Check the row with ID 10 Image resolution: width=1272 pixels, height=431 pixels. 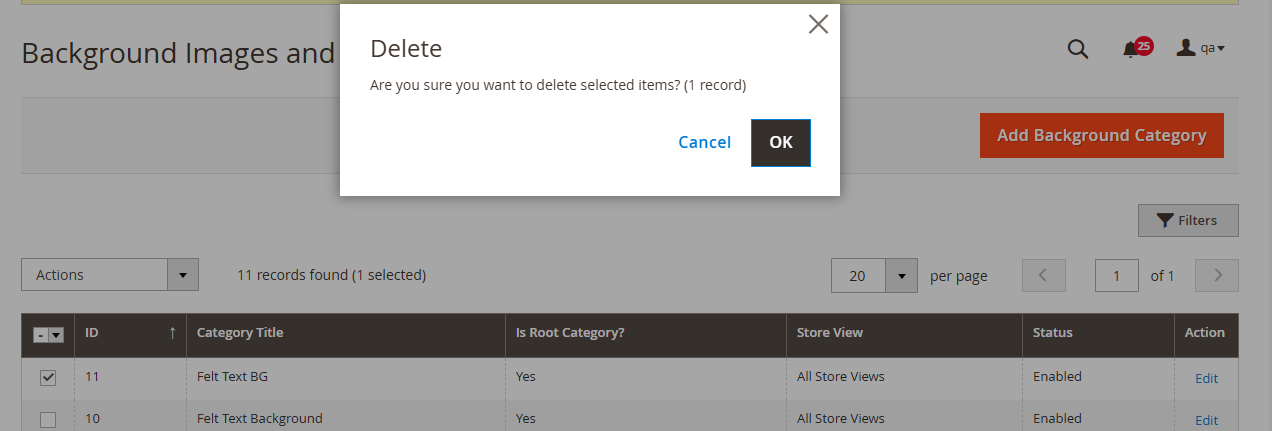click(x=48, y=420)
